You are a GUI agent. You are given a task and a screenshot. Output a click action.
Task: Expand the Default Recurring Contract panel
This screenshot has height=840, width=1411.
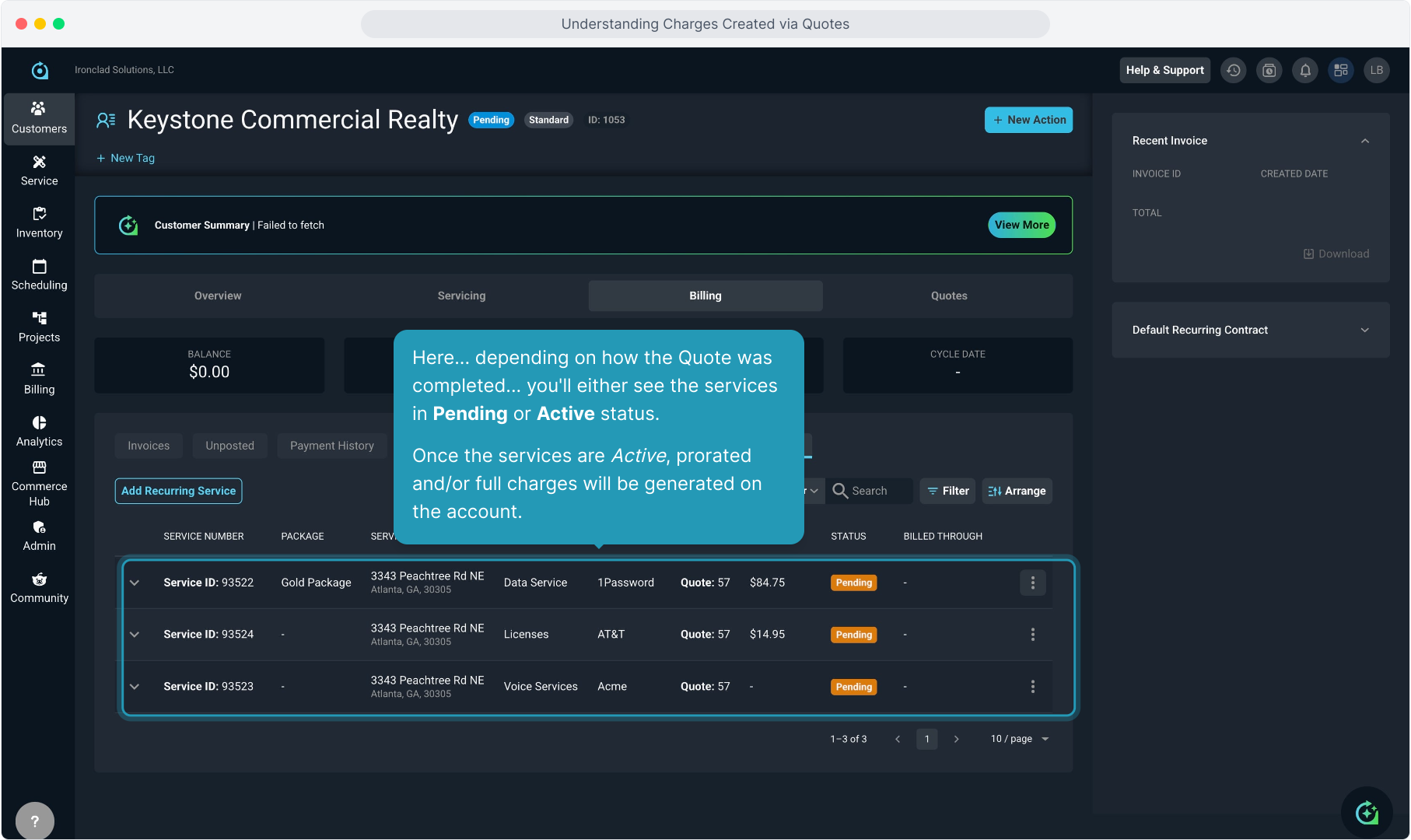click(x=1365, y=330)
